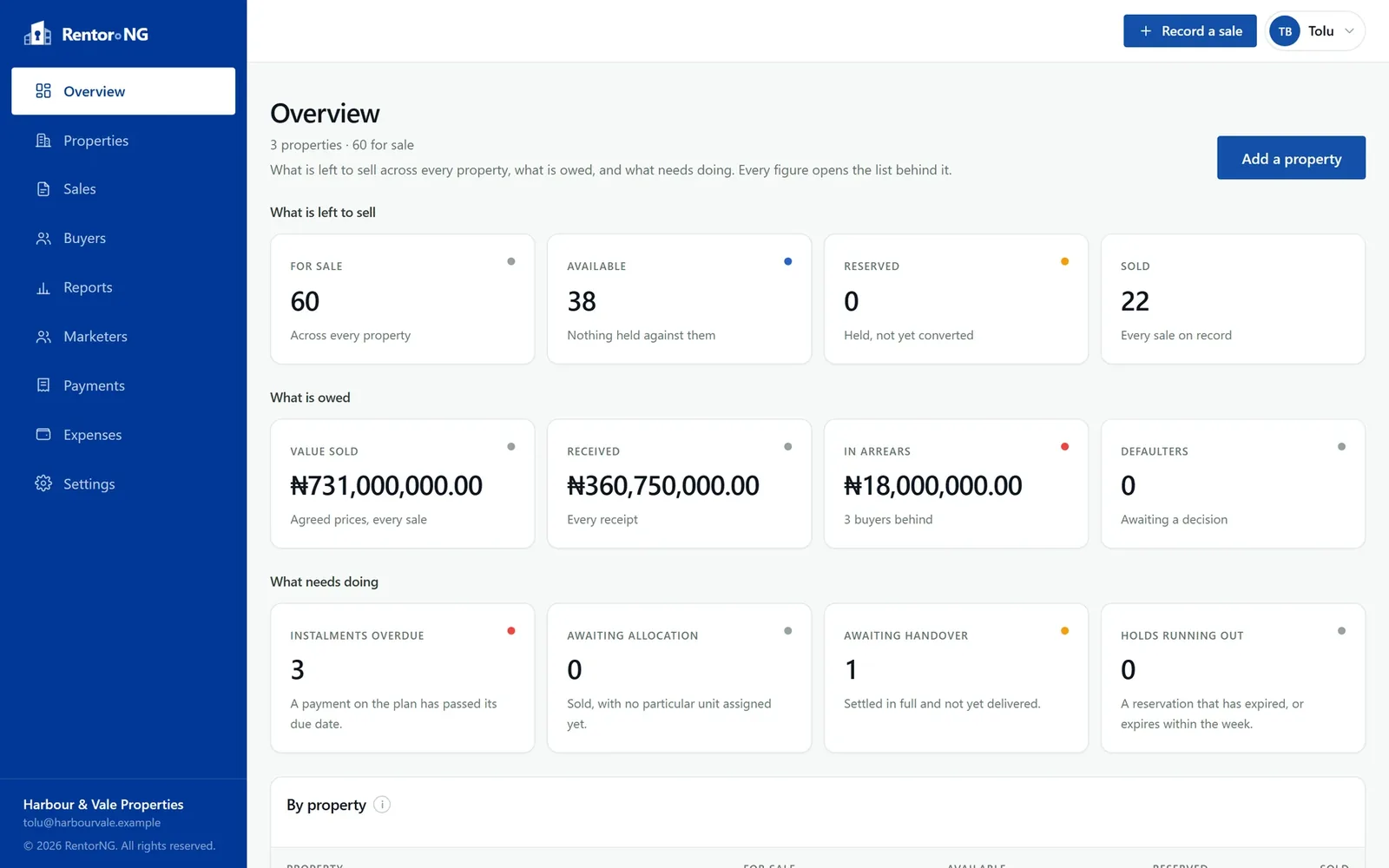Image resolution: width=1389 pixels, height=868 pixels.
Task: Click the ₦731,000,000.00 value sold figure
Action: click(x=386, y=485)
